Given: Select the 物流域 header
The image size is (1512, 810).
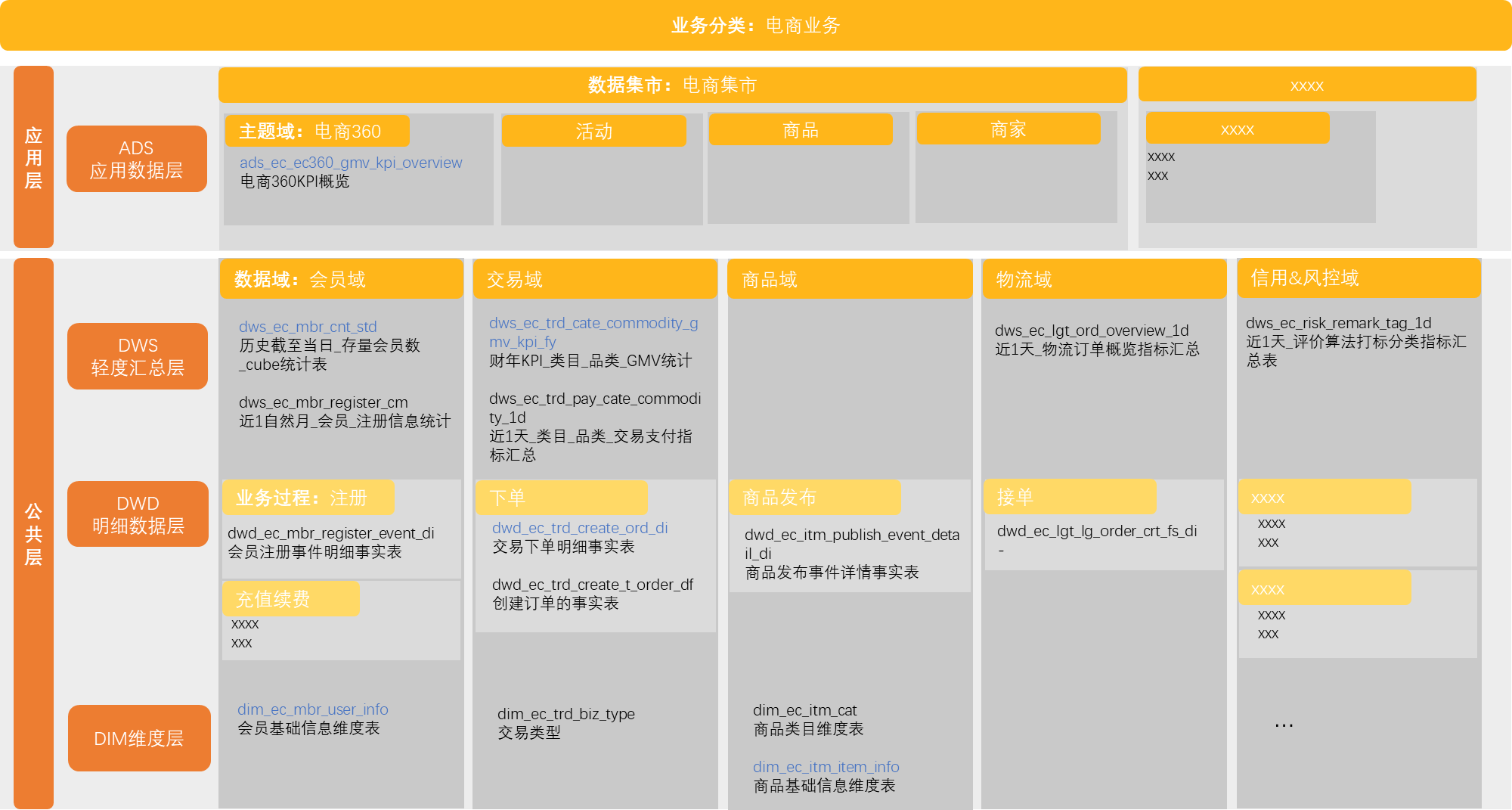Looking at the screenshot, I should [1104, 279].
